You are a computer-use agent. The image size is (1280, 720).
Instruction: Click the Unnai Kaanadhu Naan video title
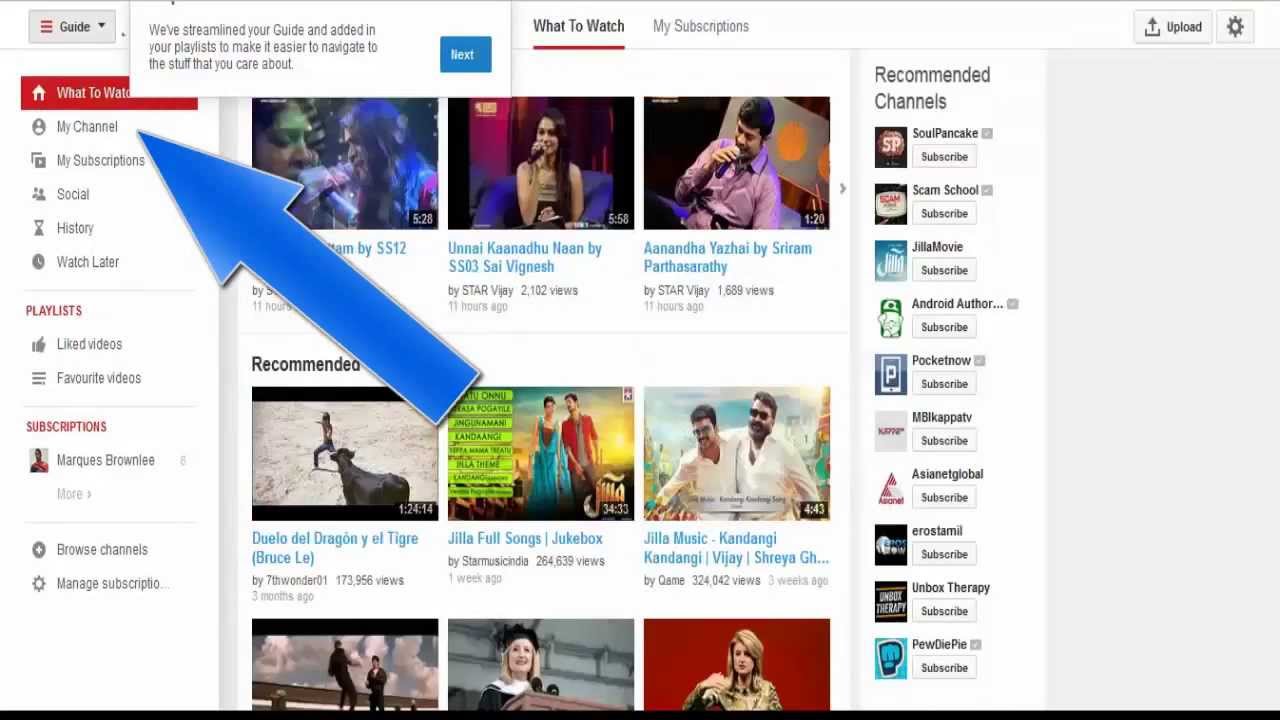[525, 257]
